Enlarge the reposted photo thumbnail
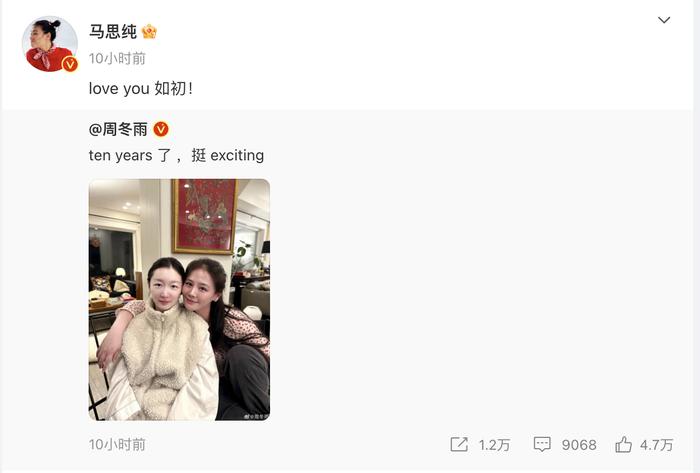Image resolution: width=700 pixels, height=473 pixels. click(x=179, y=299)
